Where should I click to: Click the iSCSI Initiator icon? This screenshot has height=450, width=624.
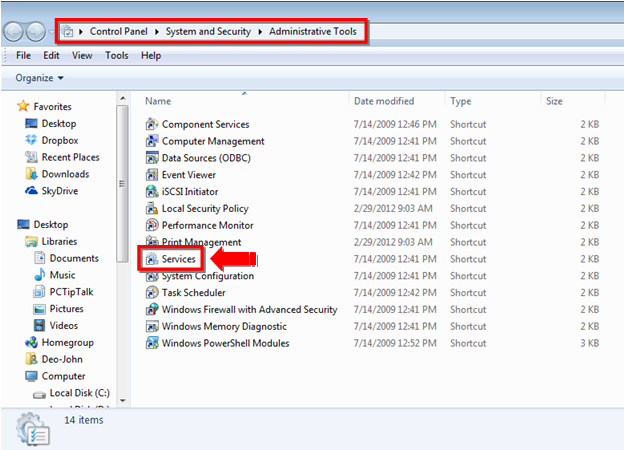click(x=152, y=191)
